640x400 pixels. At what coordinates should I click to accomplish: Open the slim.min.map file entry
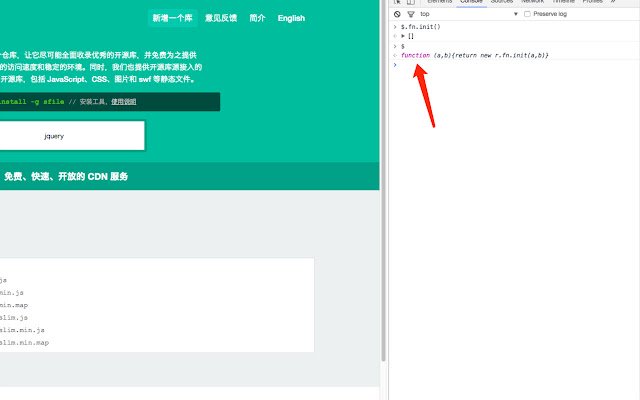tap(24, 342)
